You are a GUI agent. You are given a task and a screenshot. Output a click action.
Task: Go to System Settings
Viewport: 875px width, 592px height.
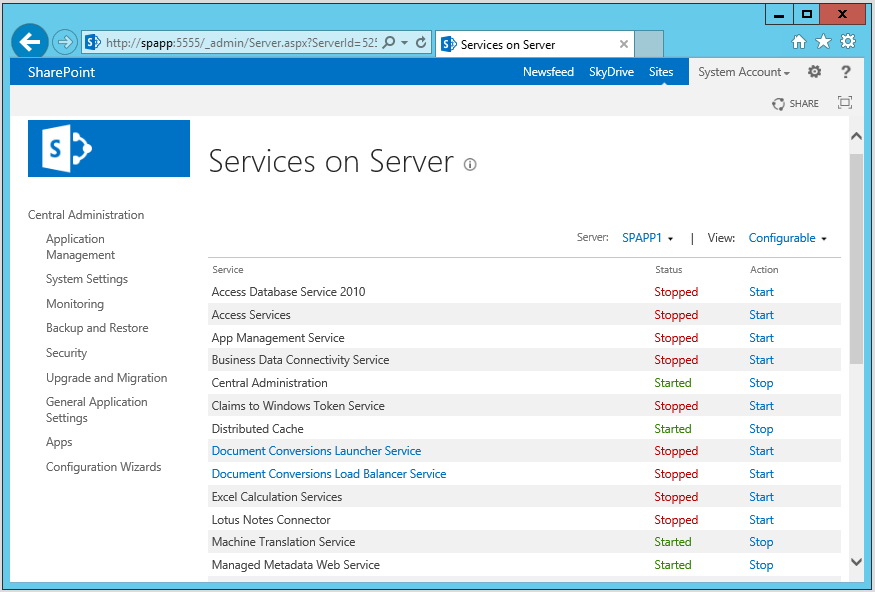[86, 278]
